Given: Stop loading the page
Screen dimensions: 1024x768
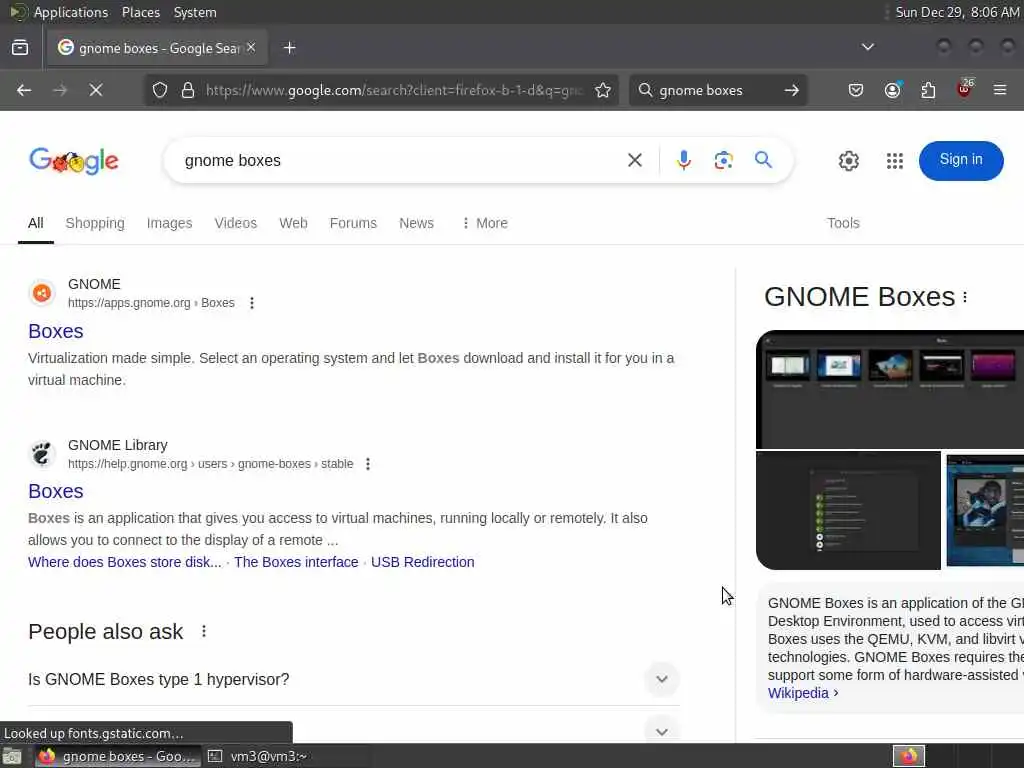Looking at the screenshot, I should (x=96, y=90).
